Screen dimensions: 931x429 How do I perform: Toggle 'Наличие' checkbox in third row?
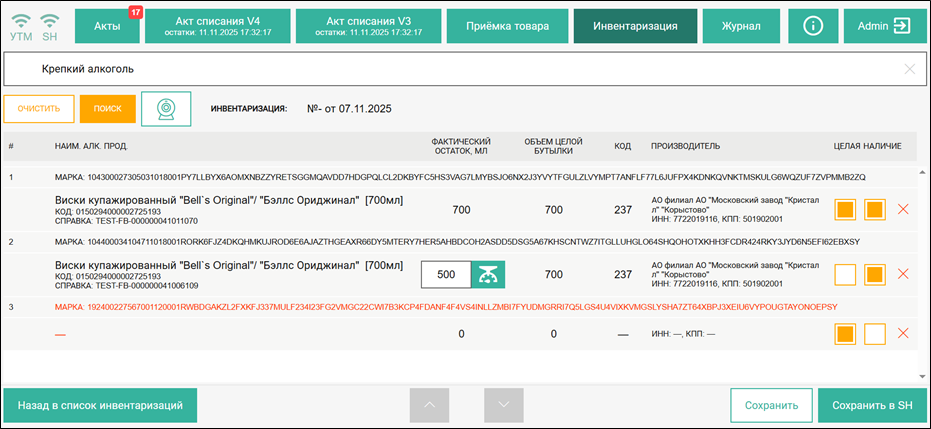click(x=875, y=334)
